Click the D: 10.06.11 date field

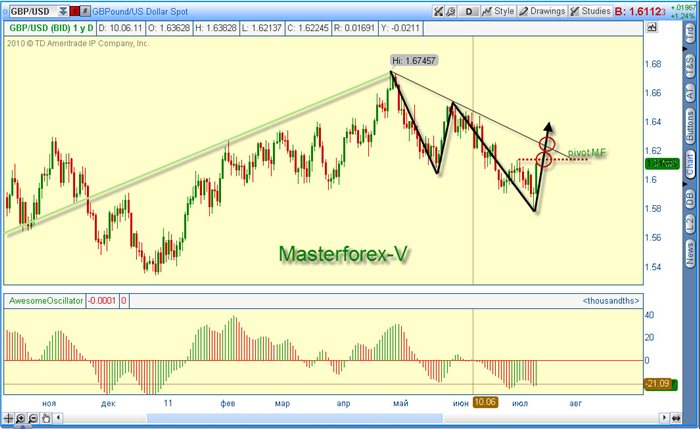120,28
